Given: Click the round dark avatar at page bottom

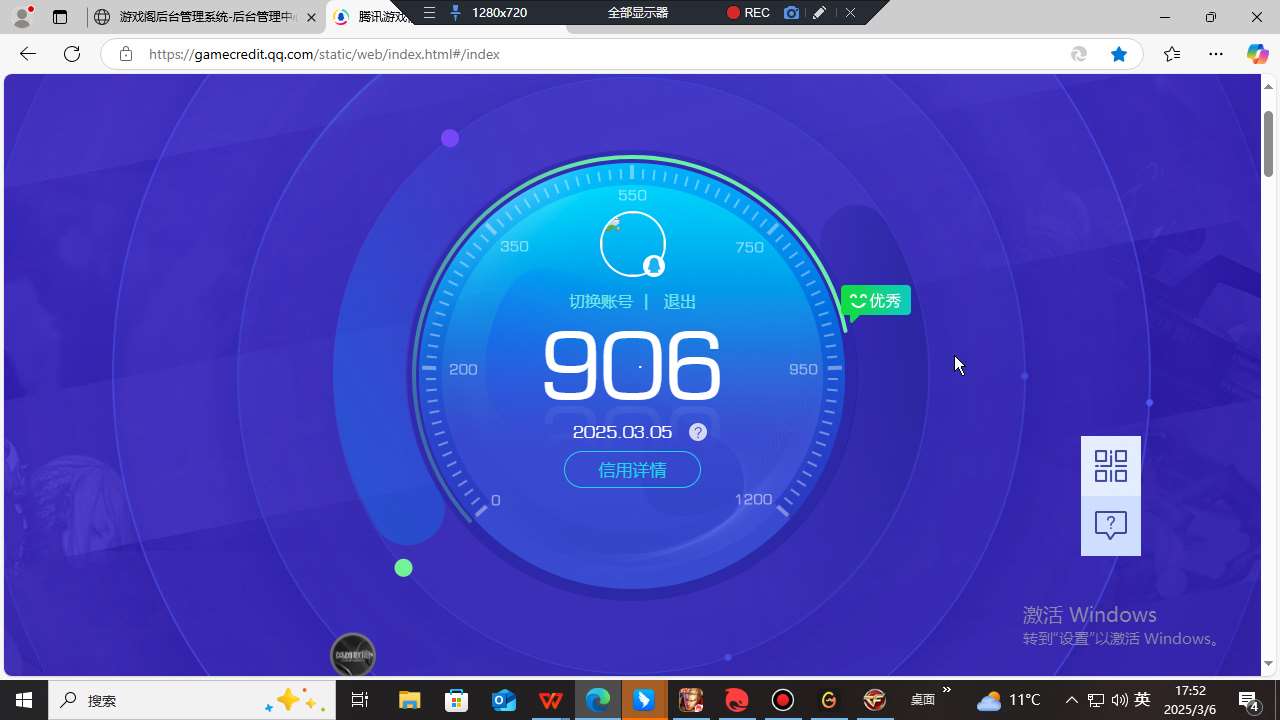Looking at the screenshot, I should [x=352, y=655].
